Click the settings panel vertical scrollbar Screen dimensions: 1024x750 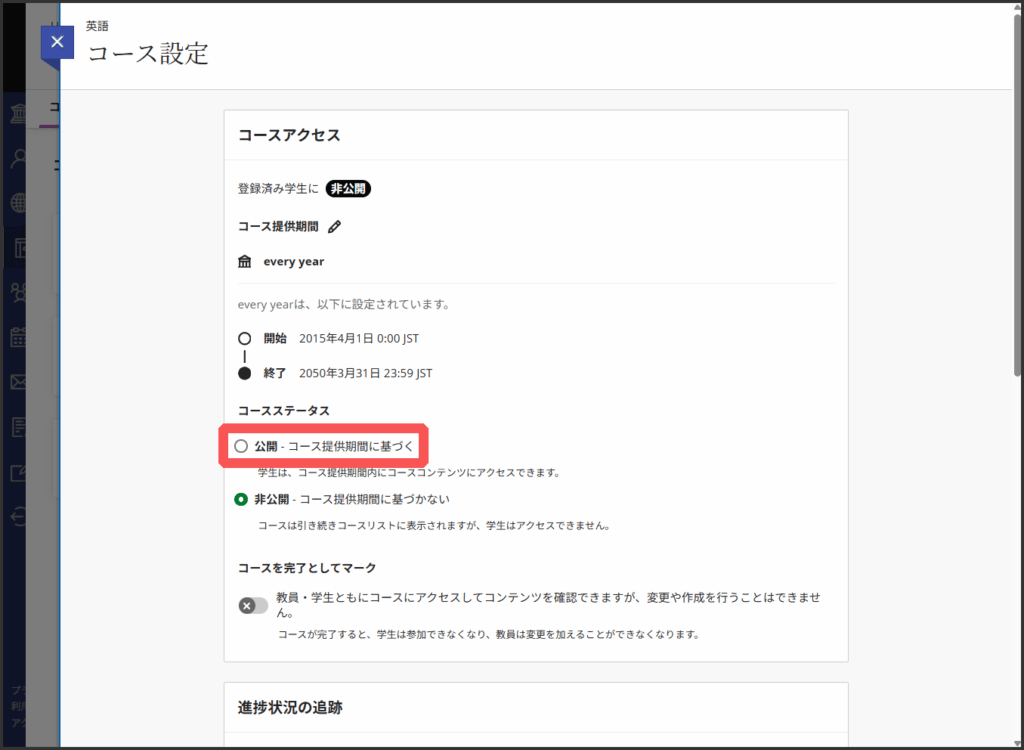point(1018,200)
